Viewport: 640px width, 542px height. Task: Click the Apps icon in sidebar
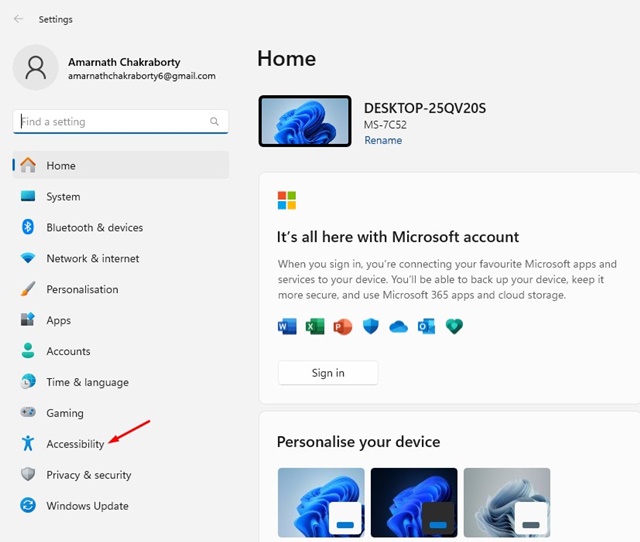click(x=28, y=320)
